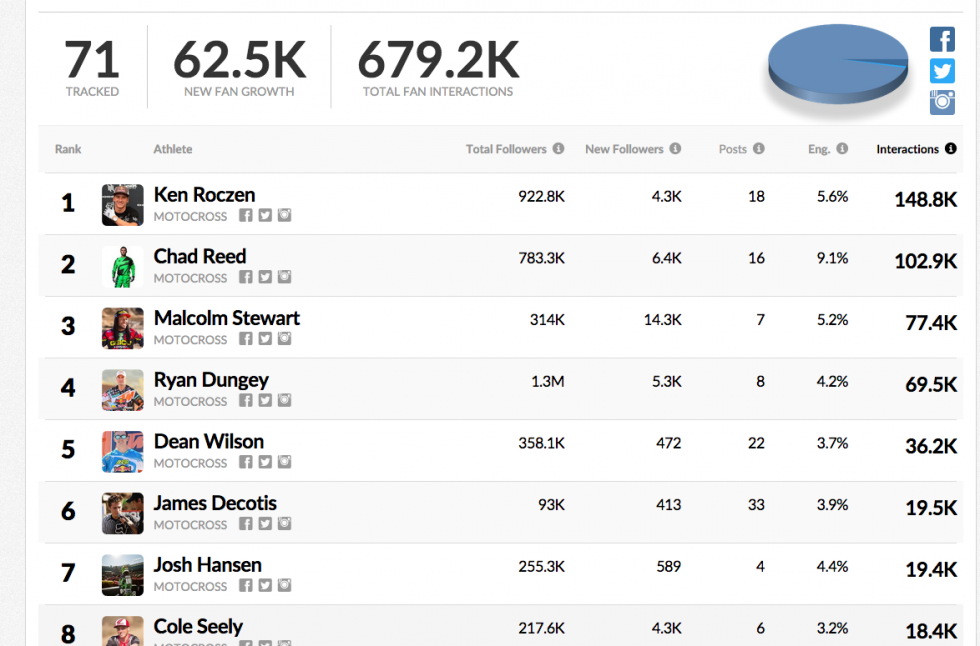Screen dimensions: 980x646
Task: Select Josh Hansen's profile thumbnail
Action: tap(122, 575)
